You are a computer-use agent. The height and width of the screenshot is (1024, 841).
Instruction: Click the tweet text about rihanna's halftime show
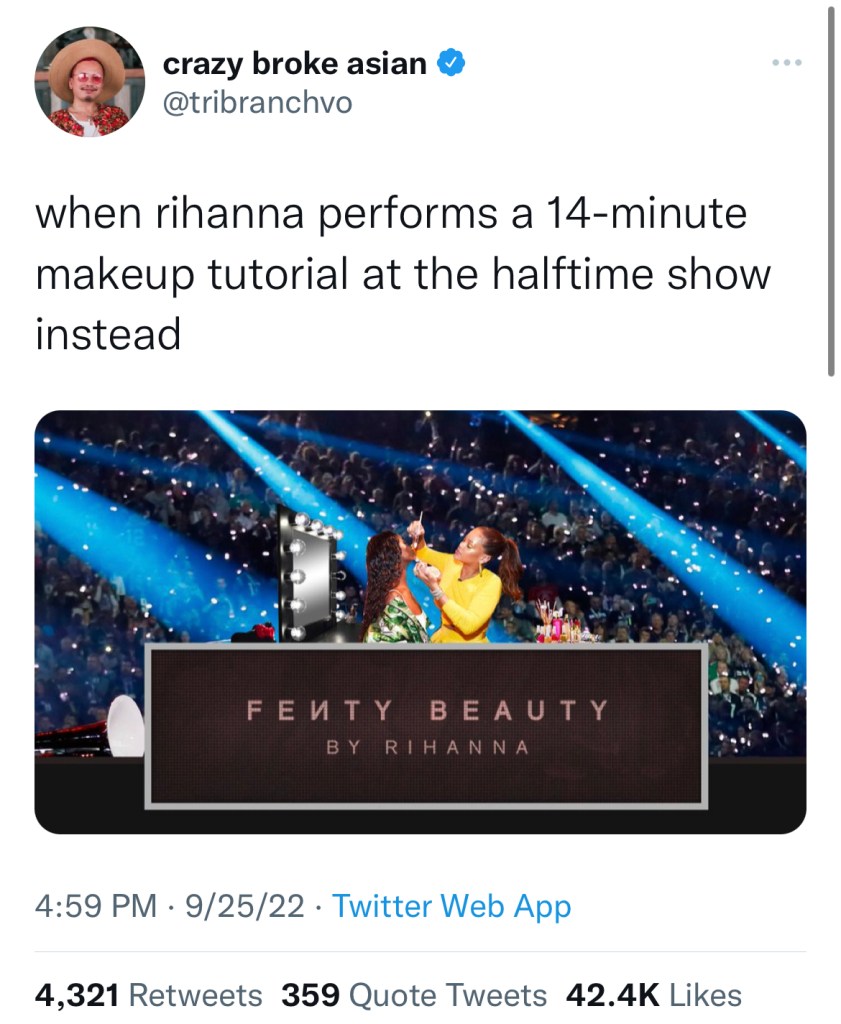[400, 274]
